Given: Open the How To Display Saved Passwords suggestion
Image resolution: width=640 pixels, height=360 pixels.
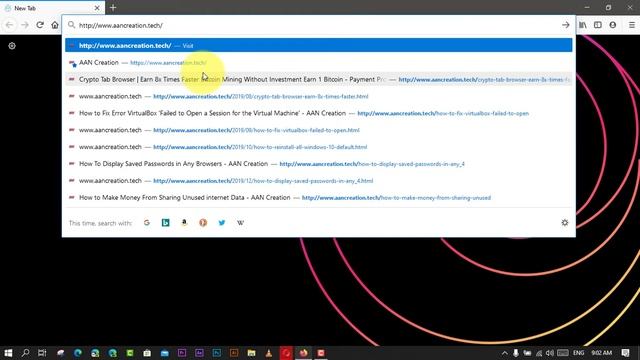Looking at the screenshot, I should [318, 164].
